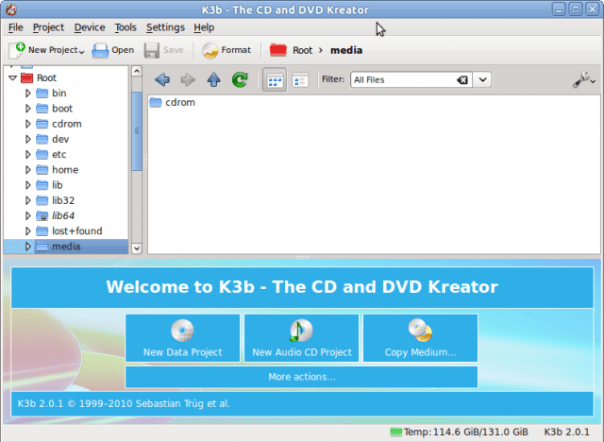Expand the lib64 folder node
The height and width of the screenshot is (442, 604).
28,216
